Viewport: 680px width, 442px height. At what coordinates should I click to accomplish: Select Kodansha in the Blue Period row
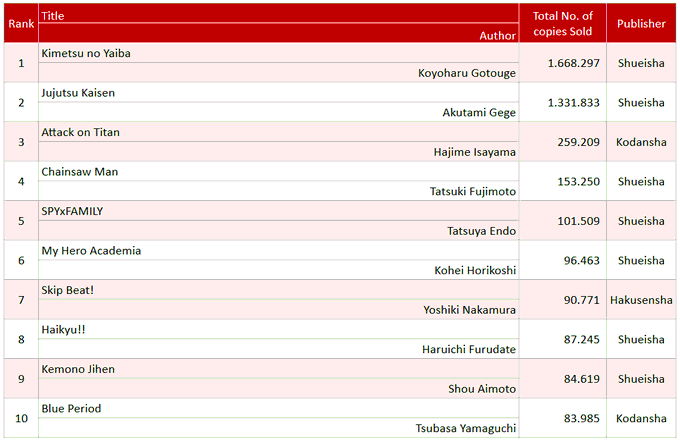coord(641,419)
